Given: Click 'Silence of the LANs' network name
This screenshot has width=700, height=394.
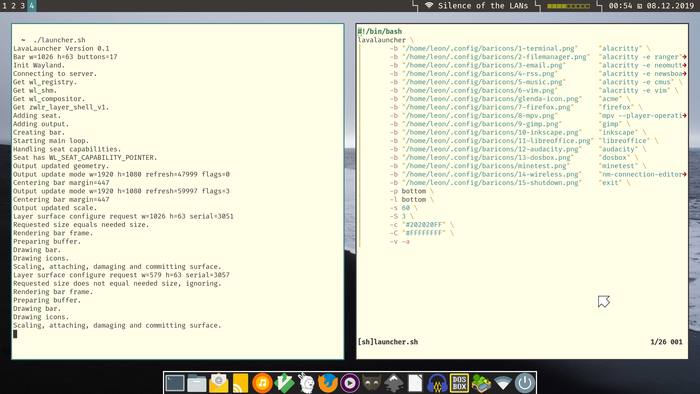Looking at the screenshot, I should tap(483, 5).
